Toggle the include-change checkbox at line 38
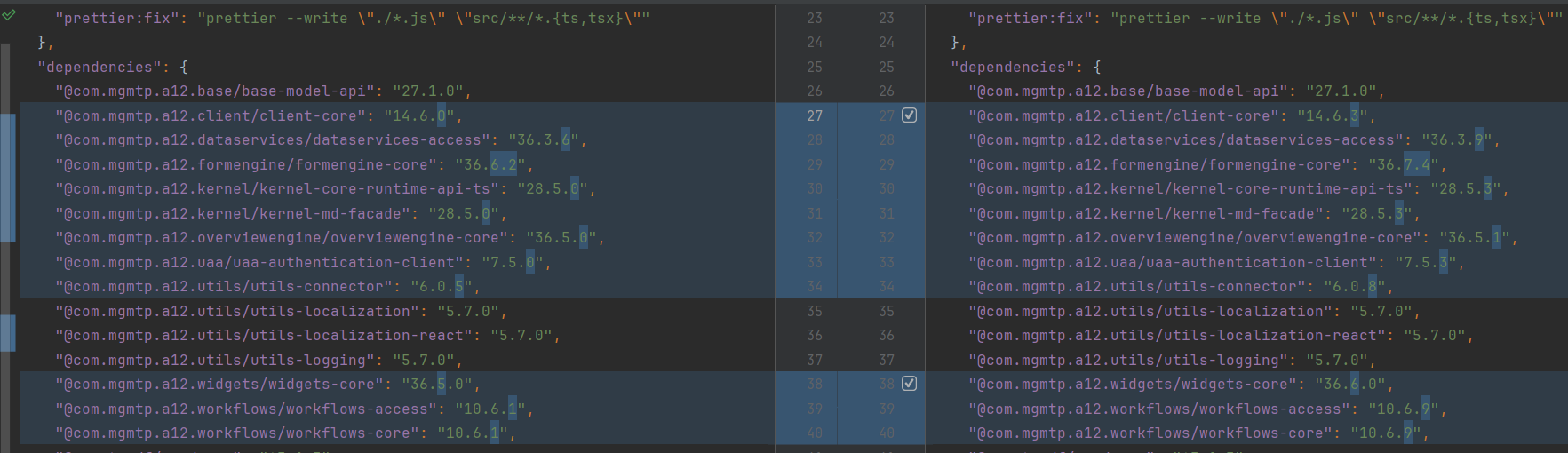 (909, 384)
